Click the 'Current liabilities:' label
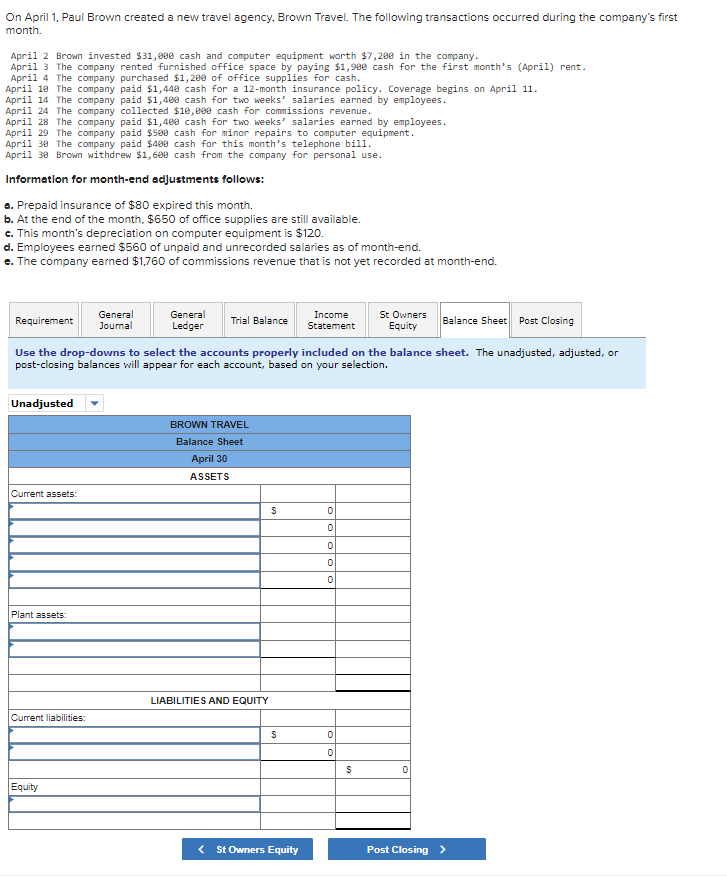This screenshot has height=877, width=727. (x=48, y=718)
